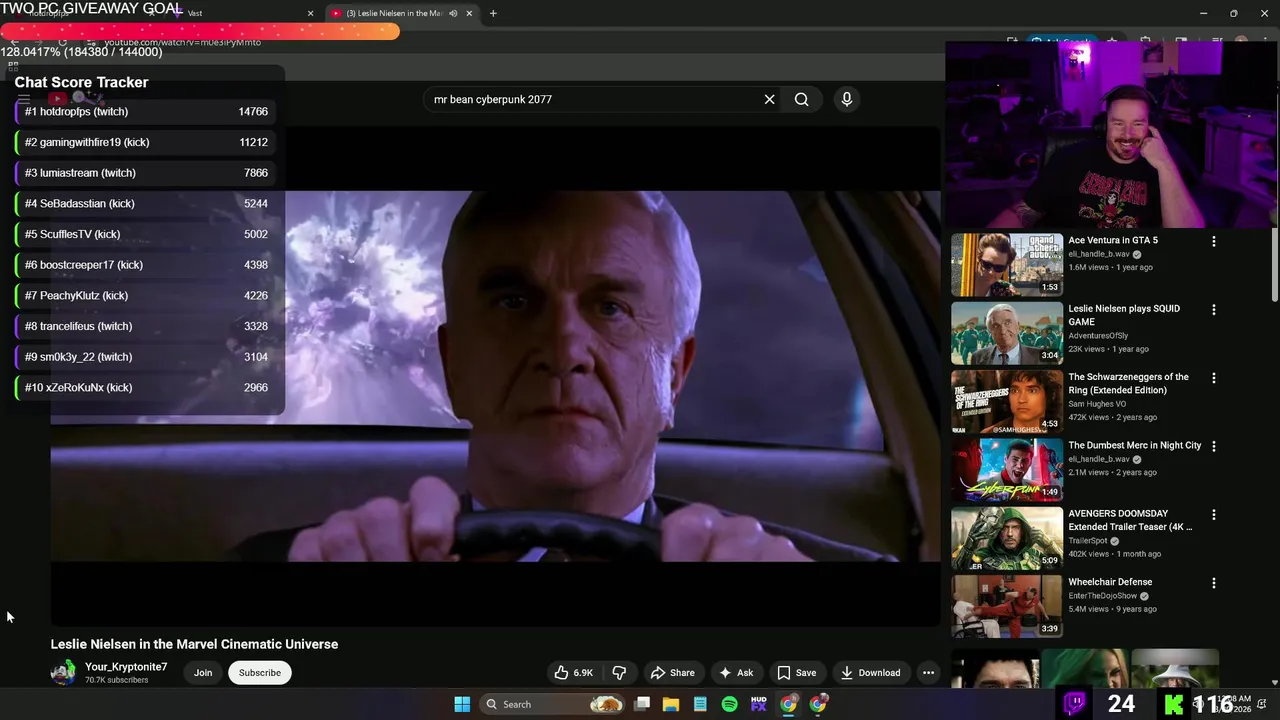Switch to first Chrome taskbar icon

(x=788, y=704)
